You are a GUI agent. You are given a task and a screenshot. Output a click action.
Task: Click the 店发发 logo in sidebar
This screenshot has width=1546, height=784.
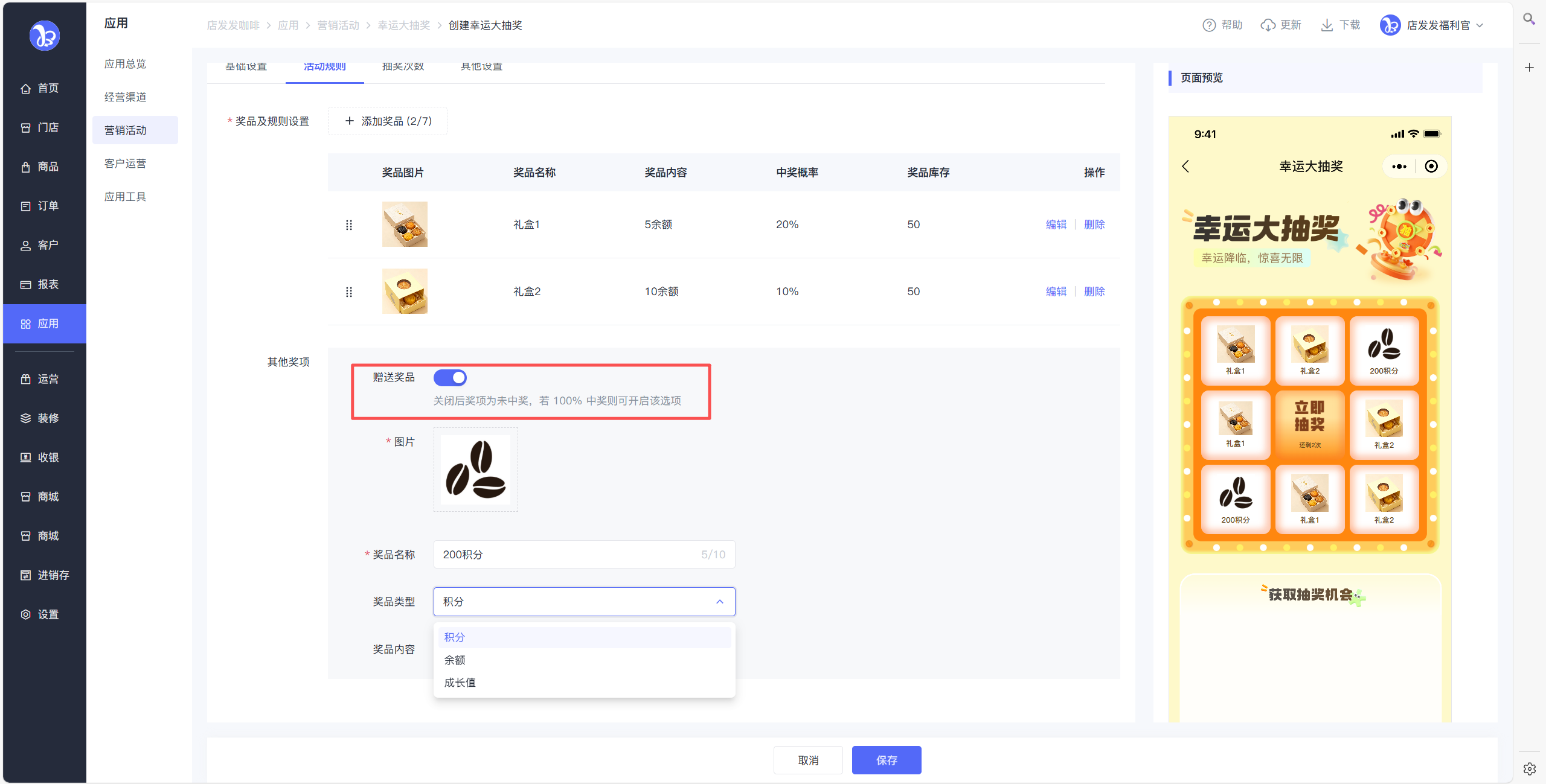(x=45, y=36)
